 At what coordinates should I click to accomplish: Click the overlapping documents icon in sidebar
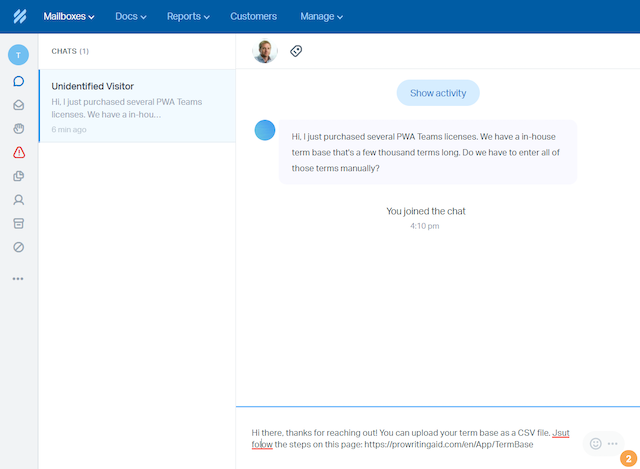pyautogui.click(x=18, y=176)
